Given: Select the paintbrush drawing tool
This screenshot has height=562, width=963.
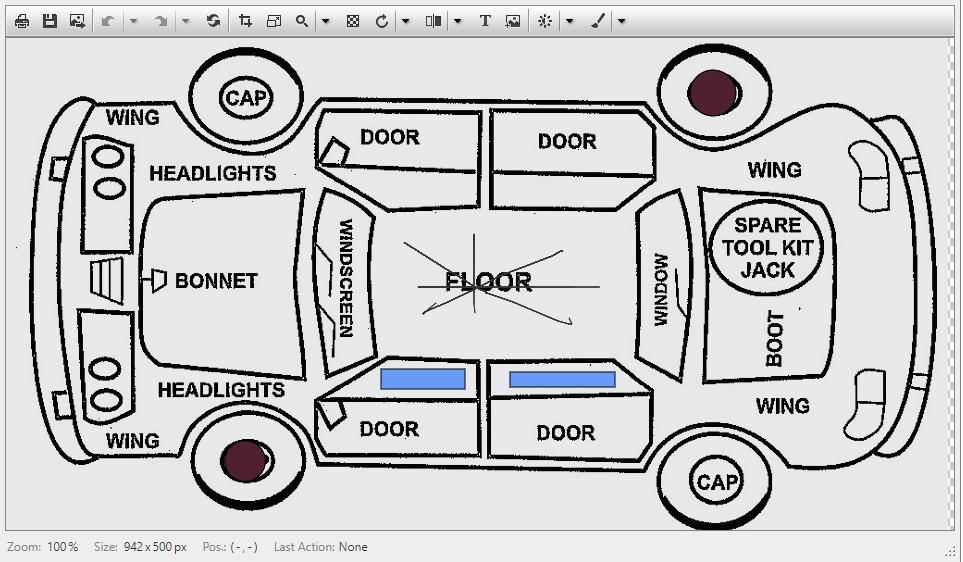Looking at the screenshot, I should pyautogui.click(x=597, y=21).
